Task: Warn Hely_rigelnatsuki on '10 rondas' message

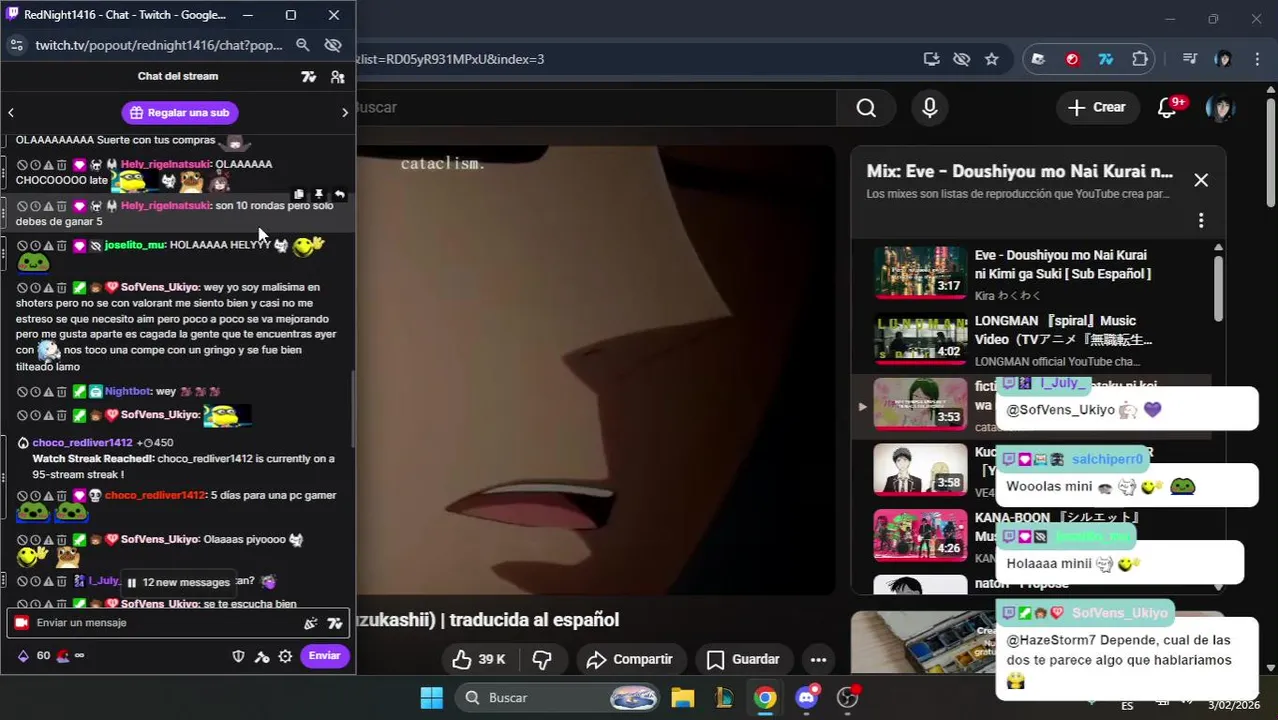Action: pos(48,206)
